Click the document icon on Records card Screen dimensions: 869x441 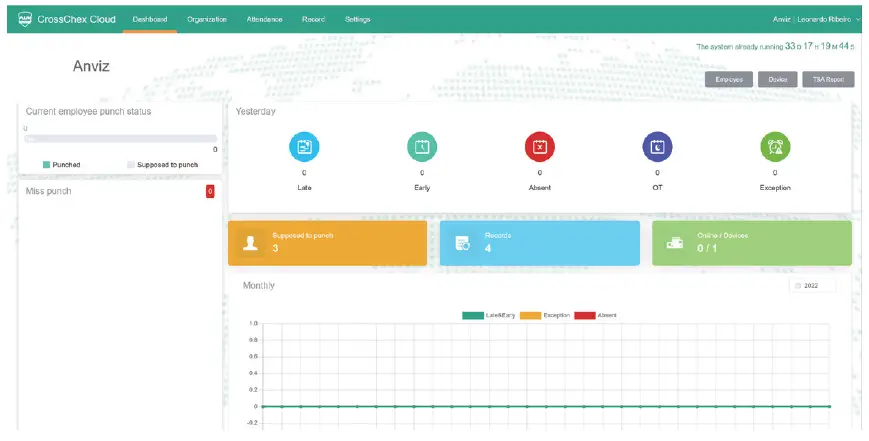click(x=463, y=243)
